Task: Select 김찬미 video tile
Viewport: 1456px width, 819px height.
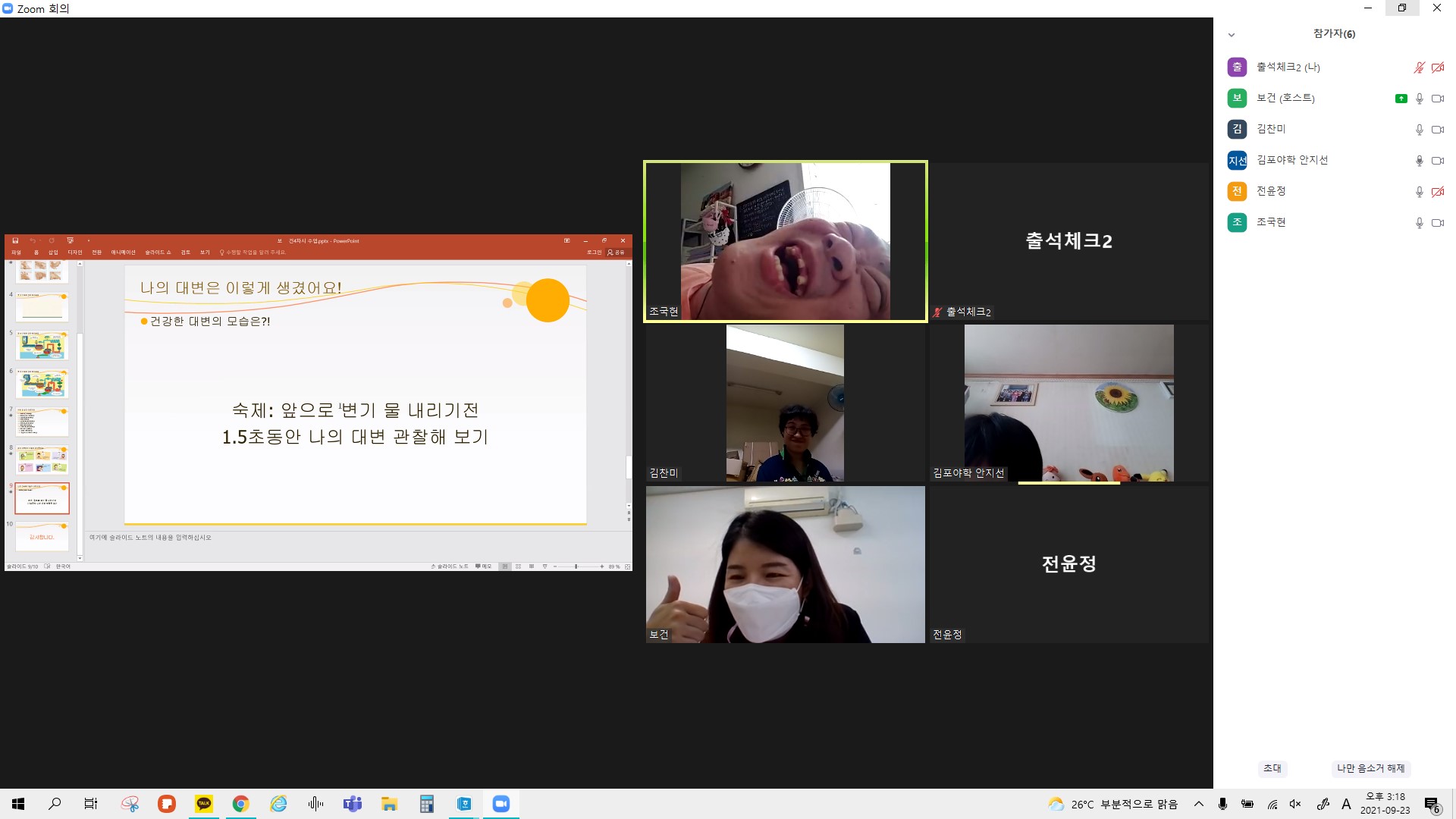Action: pyautogui.click(x=785, y=403)
